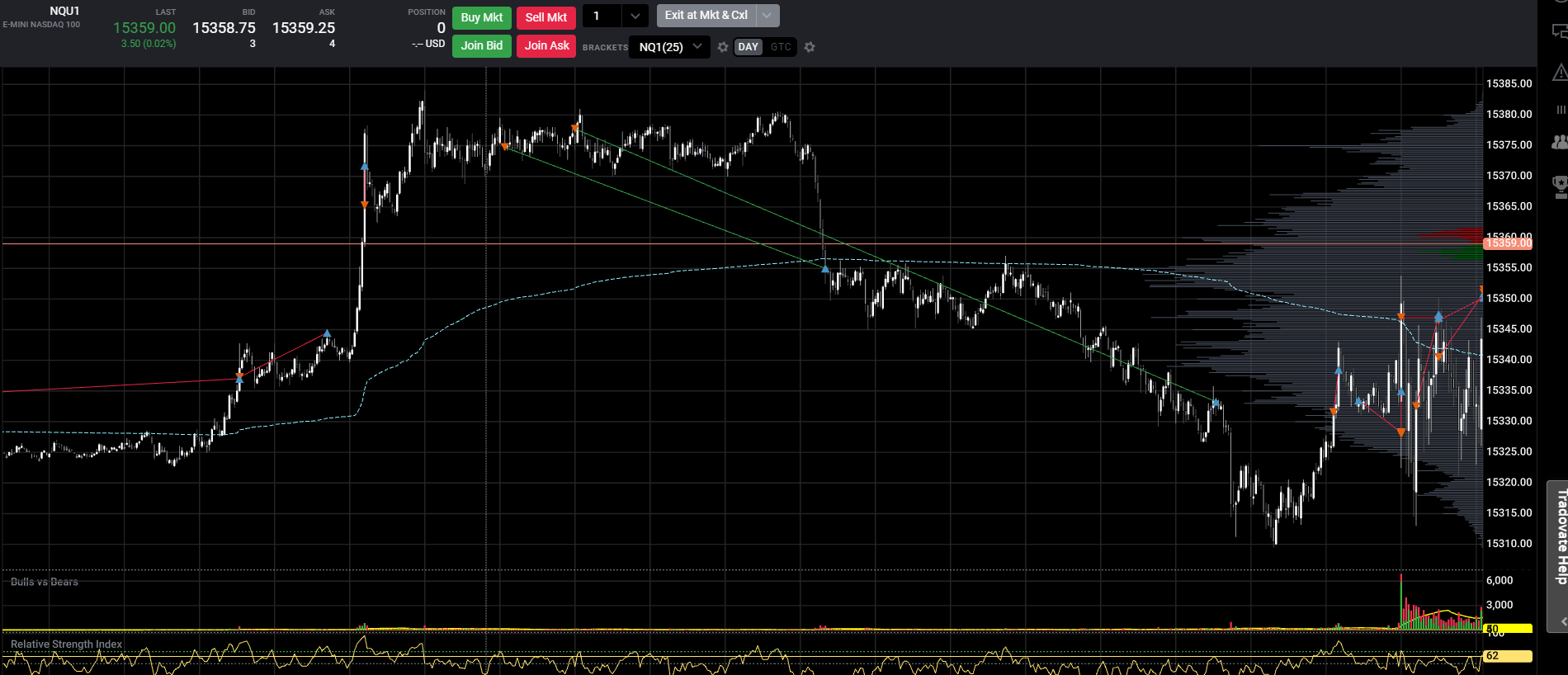1568x675 pixels.
Task: Click the Bulls vs Bears indicator label
Action: (45, 582)
